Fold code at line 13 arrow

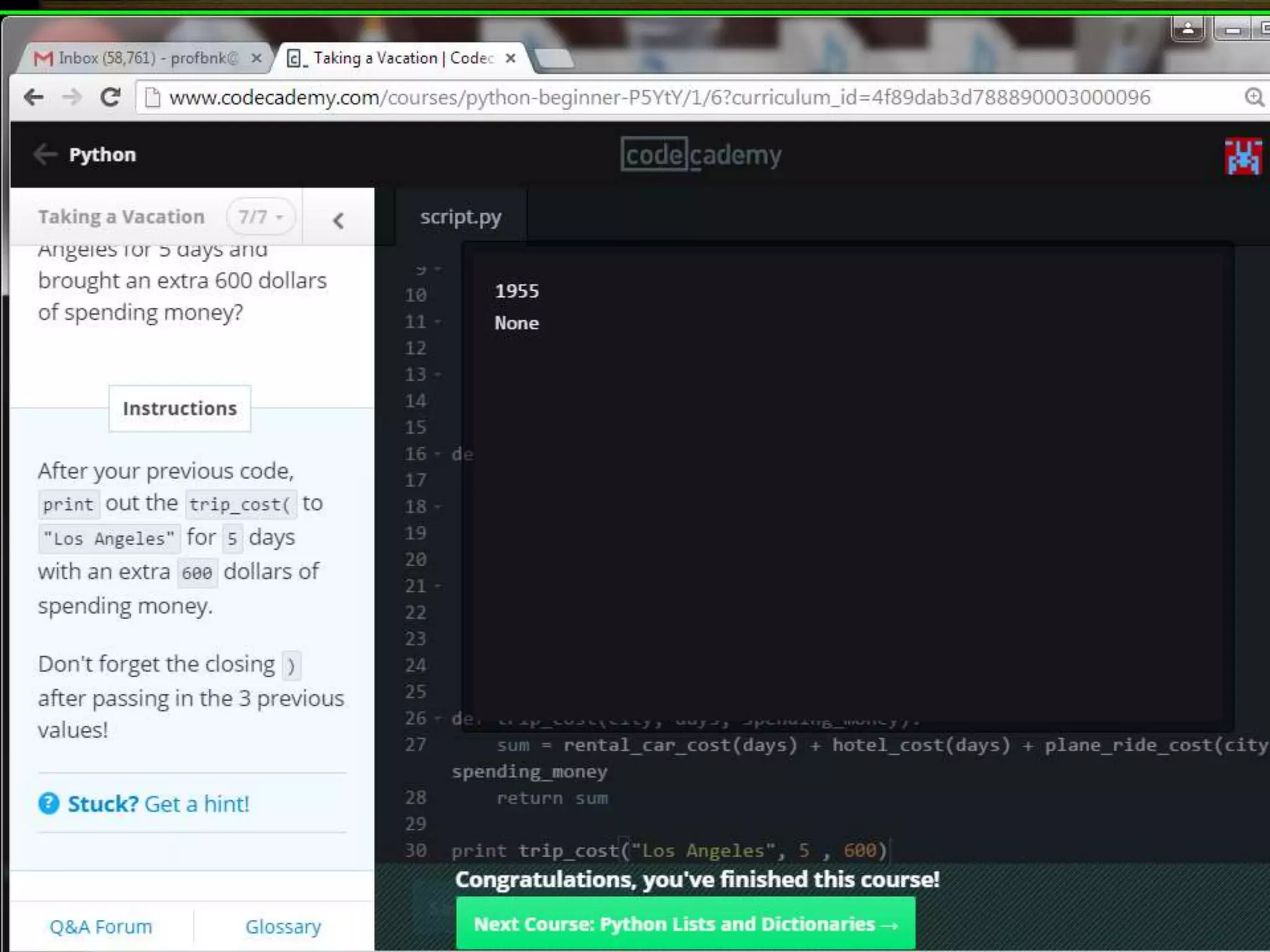point(438,374)
